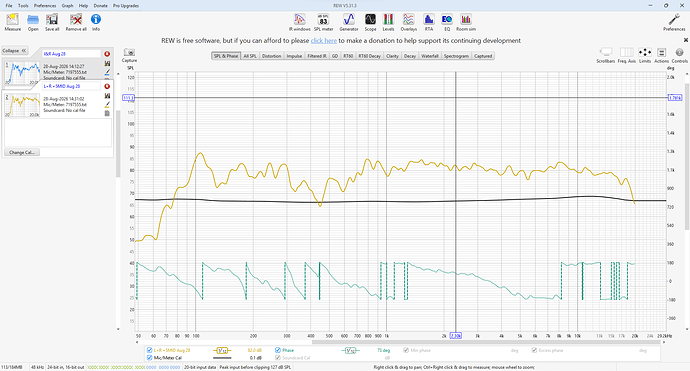Change trace colour of I&R measurement
This screenshot has width=690, height=371.
(107, 72)
